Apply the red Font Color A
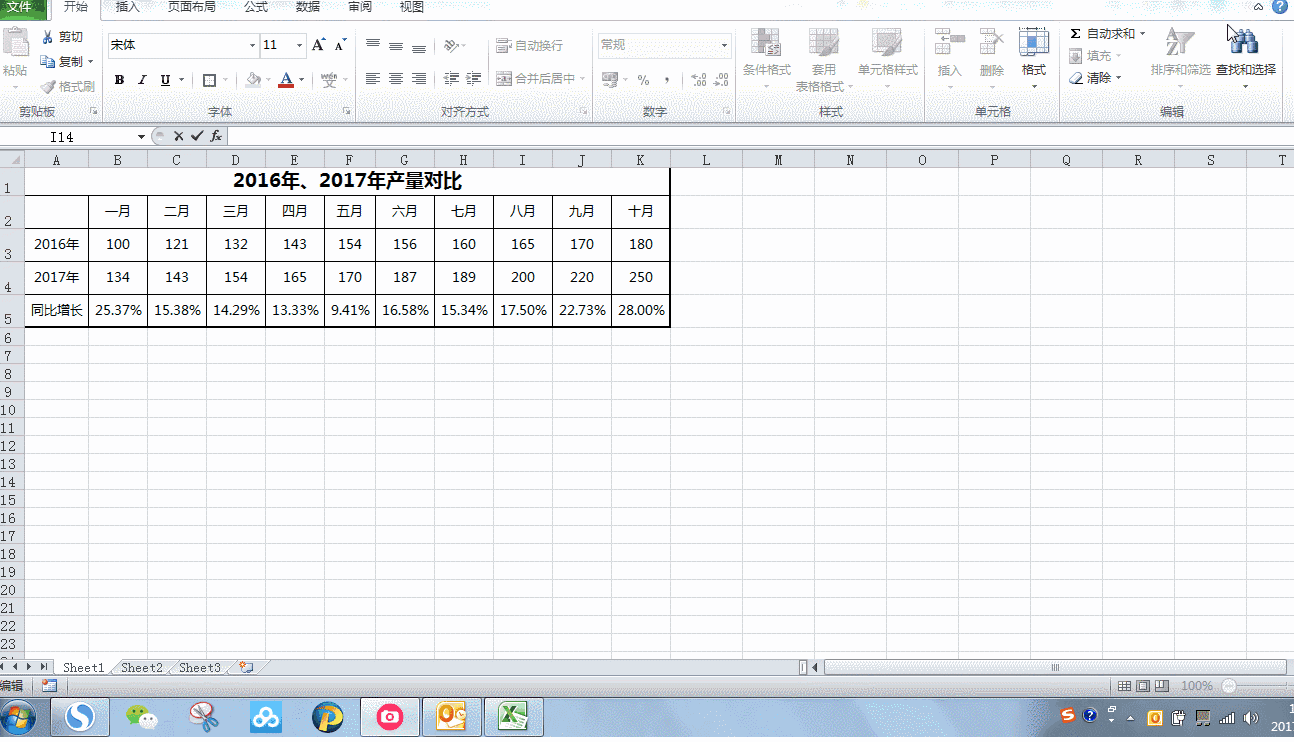The width and height of the screenshot is (1294, 742). [286, 80]
